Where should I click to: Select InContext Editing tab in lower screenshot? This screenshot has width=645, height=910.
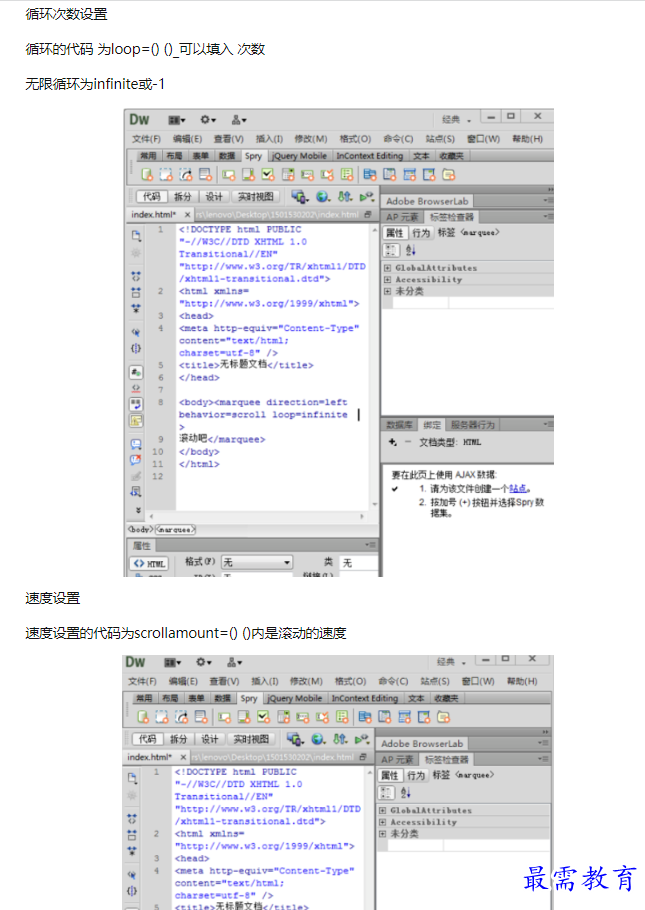(365, 698)
